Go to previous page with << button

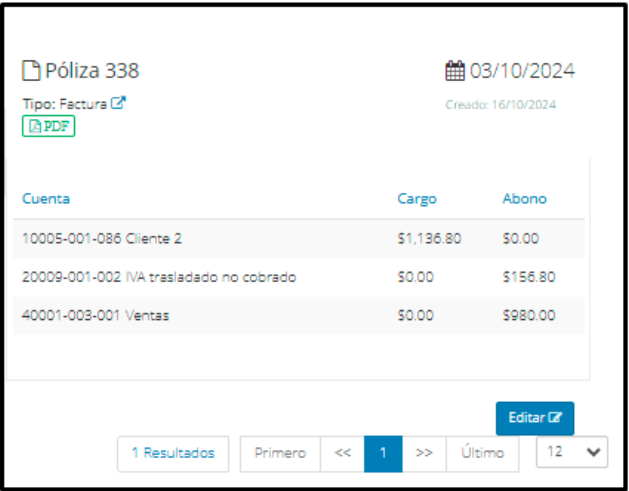point(342,454)
